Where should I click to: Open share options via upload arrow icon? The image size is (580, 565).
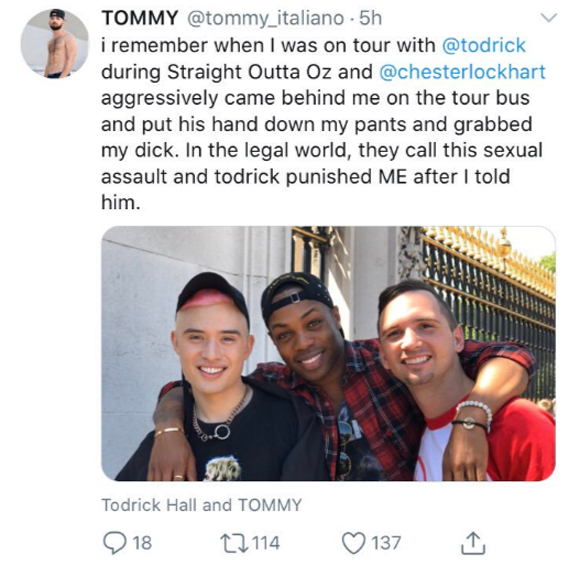(x=473, y=543)
